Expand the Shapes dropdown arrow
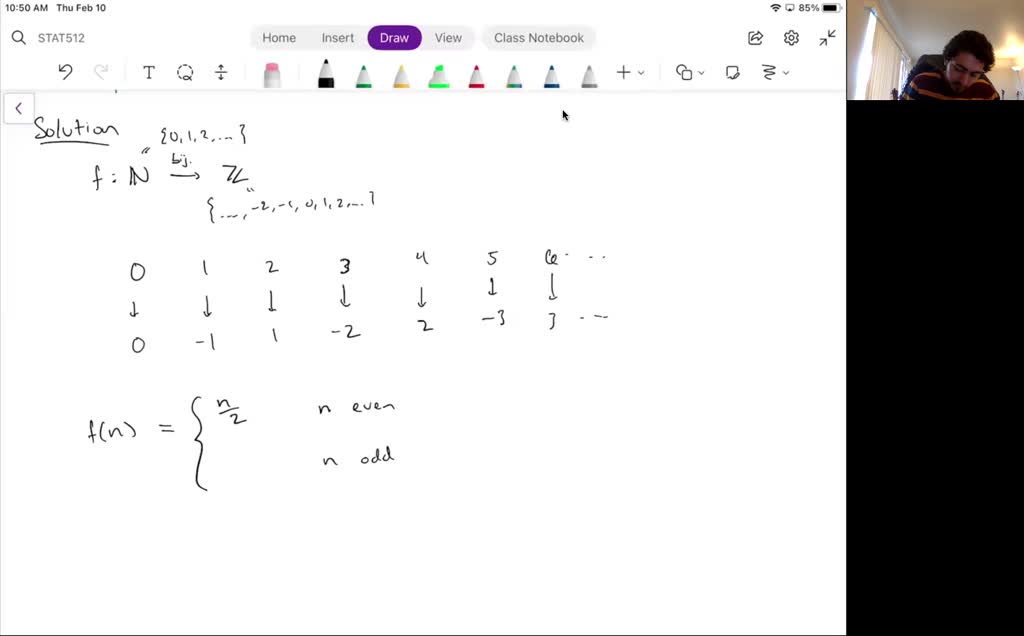Viewport: 1024px width, 636px height. pyautogui.click(x=701, y=73)
